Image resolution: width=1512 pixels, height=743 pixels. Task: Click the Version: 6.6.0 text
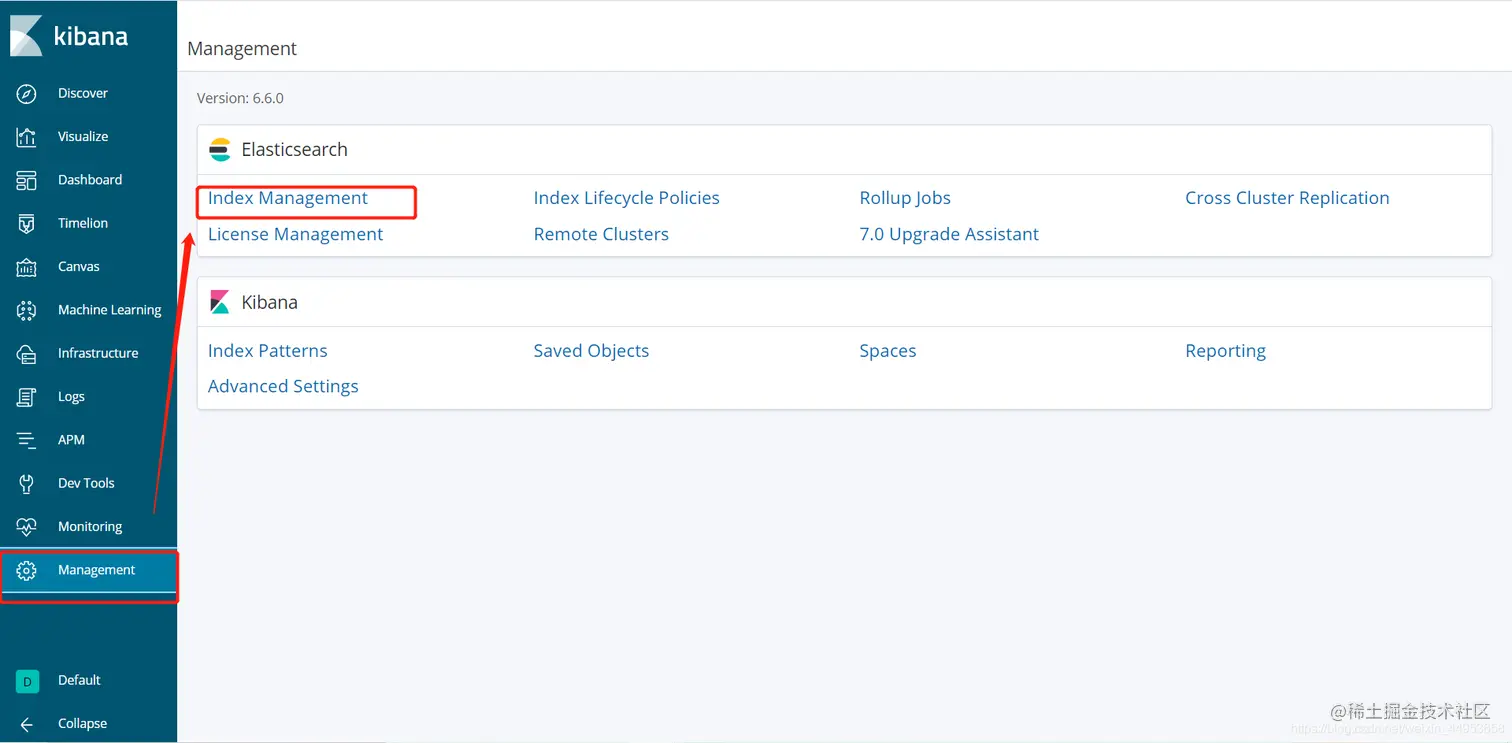click(x=240, y=98)
